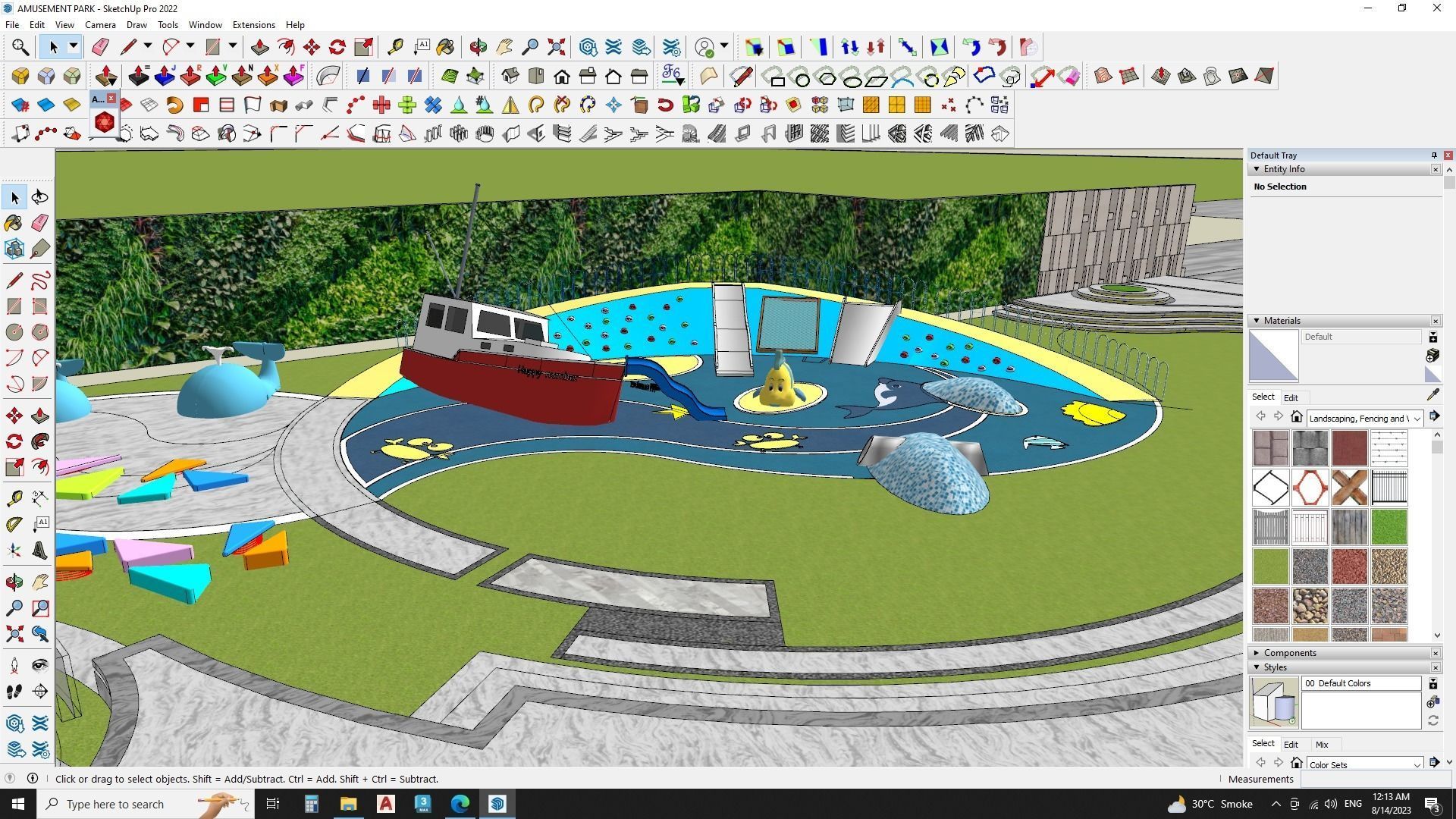Select the Orbit tool in top toolbar
The height and width of the screenshot is (819, 1456).
[479, 47]
